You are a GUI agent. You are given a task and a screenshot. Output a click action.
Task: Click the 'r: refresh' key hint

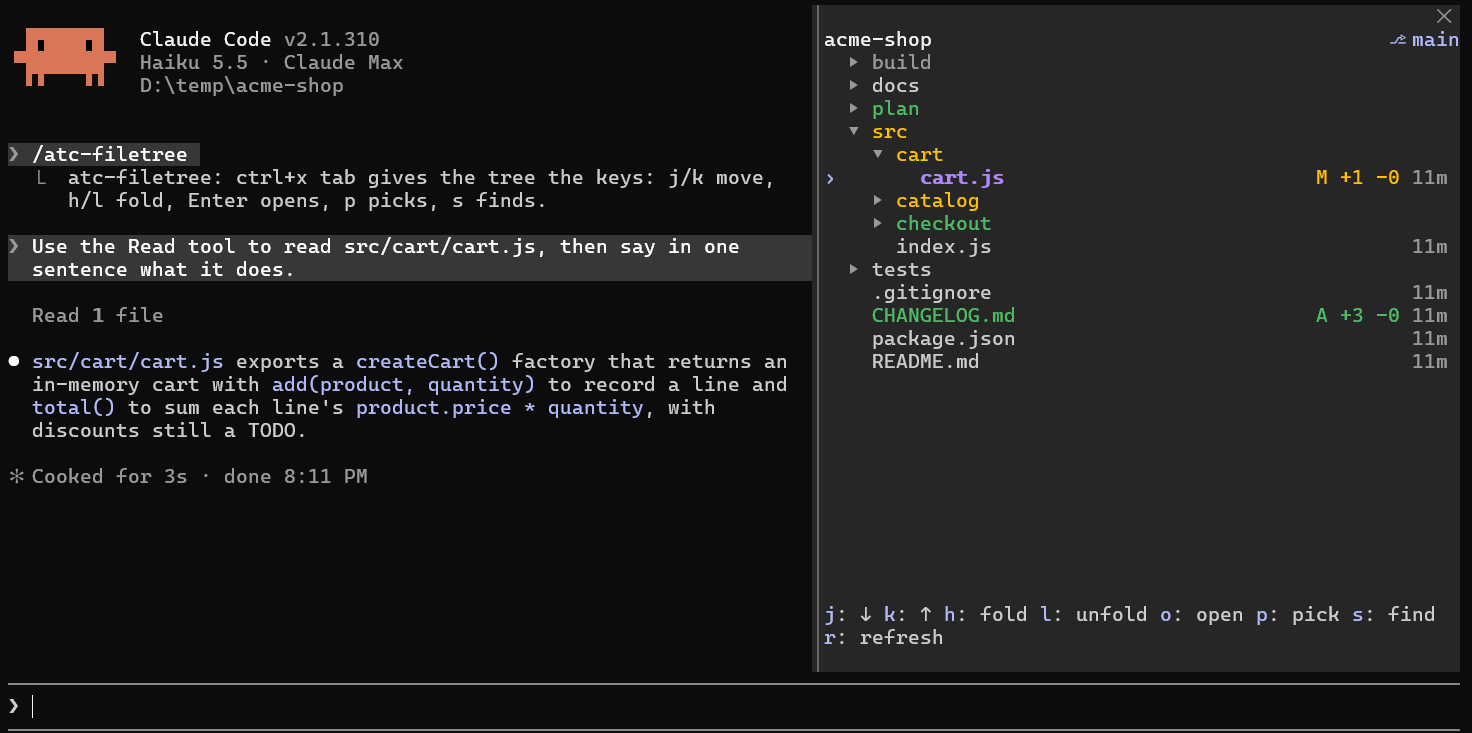pyautogui.click(x=884, y=637)
